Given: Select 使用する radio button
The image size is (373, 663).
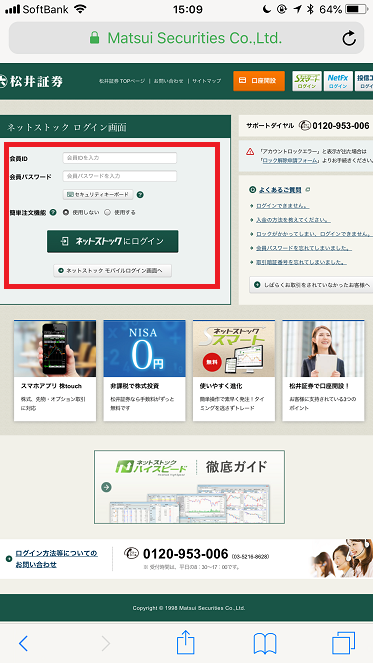Looking at the screenshot, I should tap(107, 213).
